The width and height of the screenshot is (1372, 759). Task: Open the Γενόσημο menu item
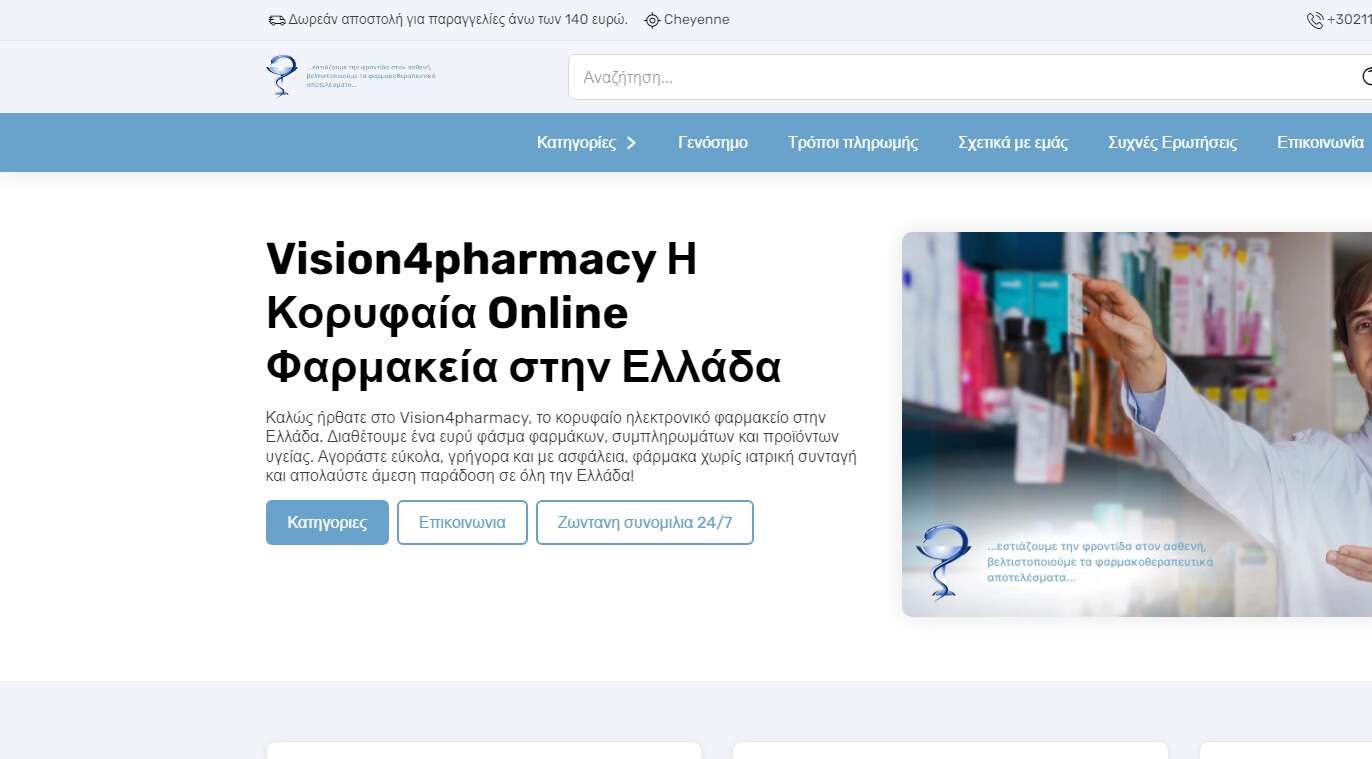[713, 143]
